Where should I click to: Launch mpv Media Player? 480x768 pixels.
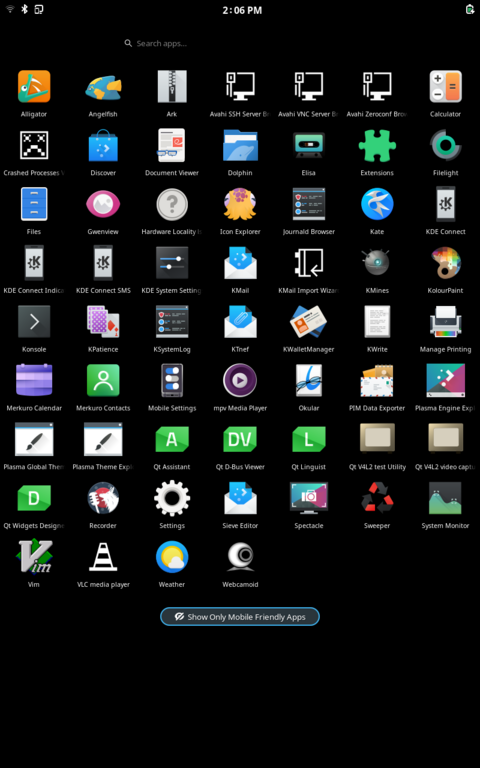click(240, 381)
